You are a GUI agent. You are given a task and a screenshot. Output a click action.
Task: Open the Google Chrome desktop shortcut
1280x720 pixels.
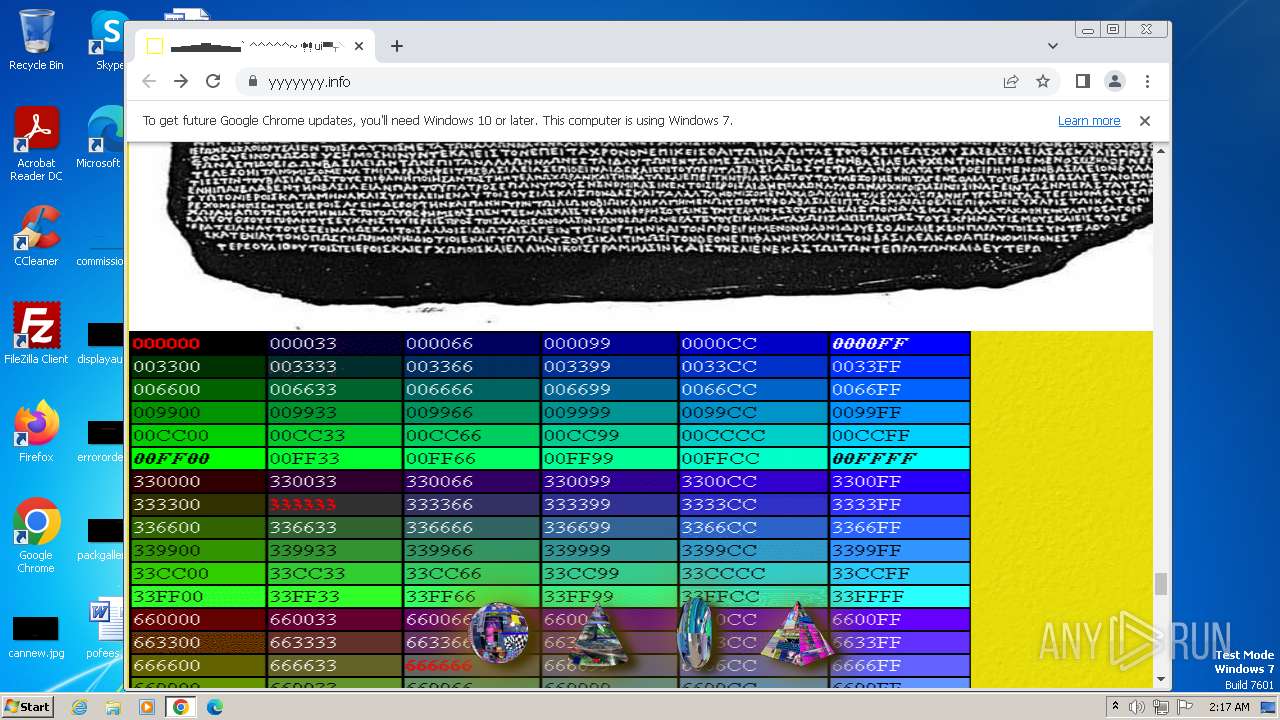click(36, 536)
